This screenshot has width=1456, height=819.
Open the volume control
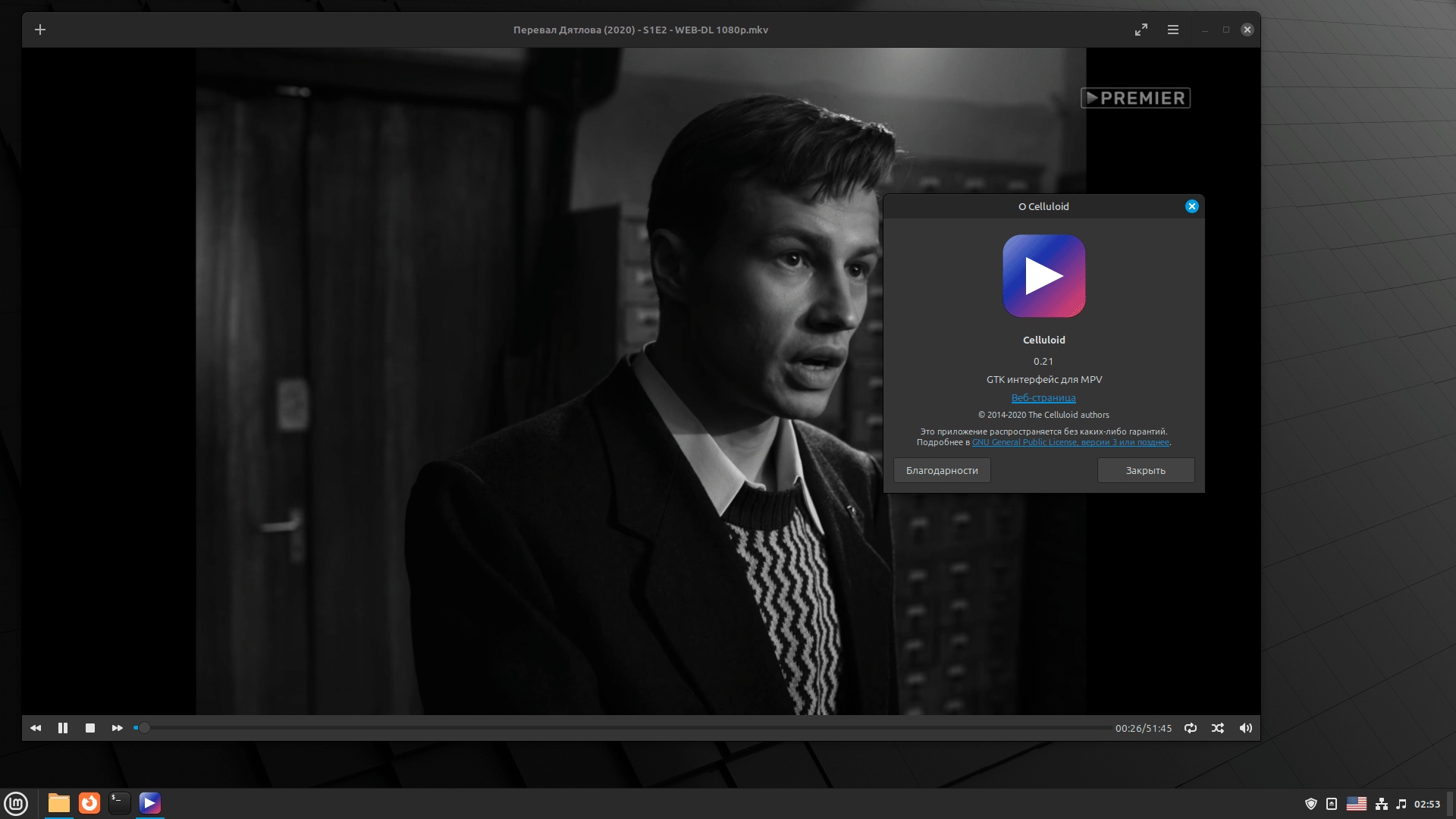click(1245, 728)
